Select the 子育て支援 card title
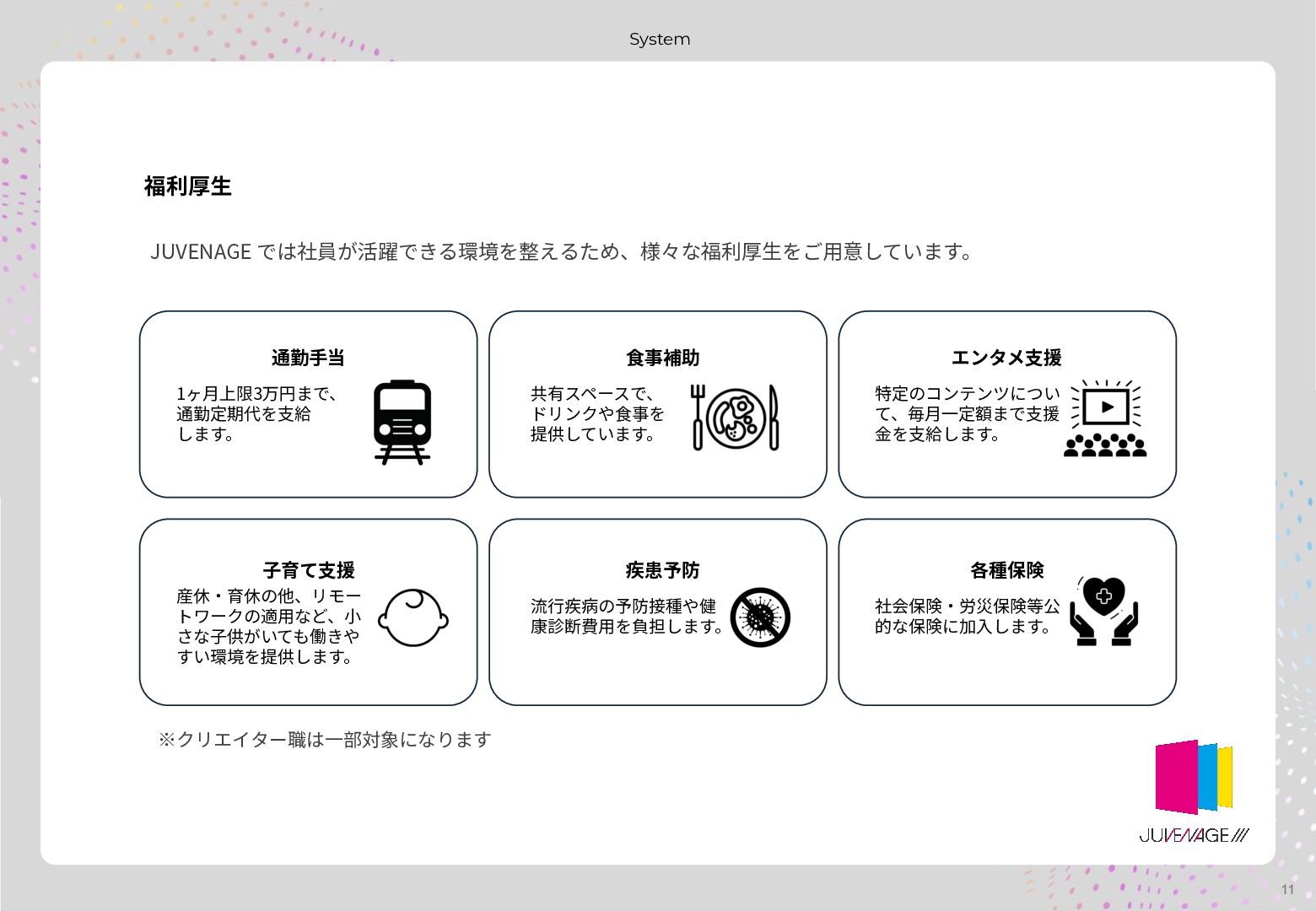This screenshot has height=911, width=1316. pyautogui.click(x=309, y=570)
